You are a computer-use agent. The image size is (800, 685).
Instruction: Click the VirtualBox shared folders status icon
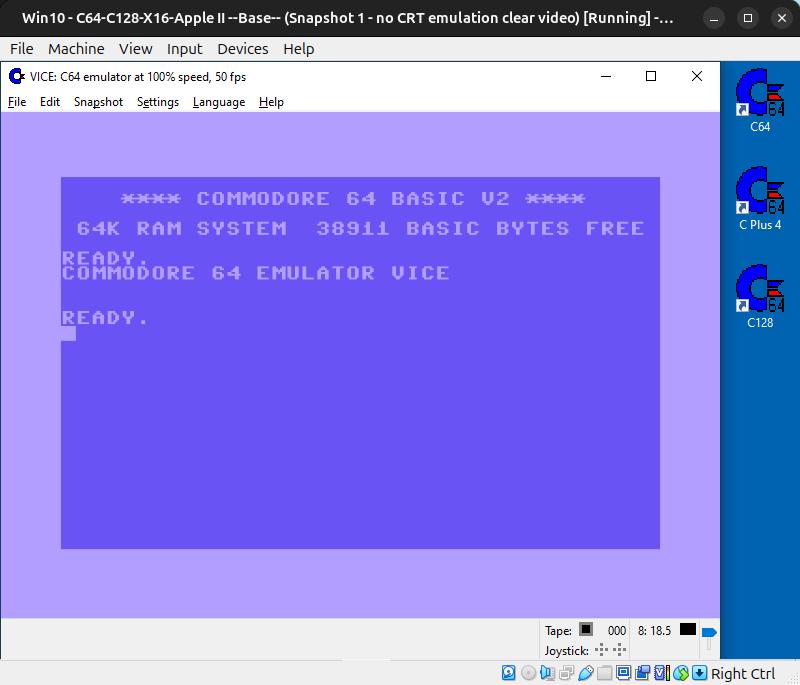(x=605, y=673)
